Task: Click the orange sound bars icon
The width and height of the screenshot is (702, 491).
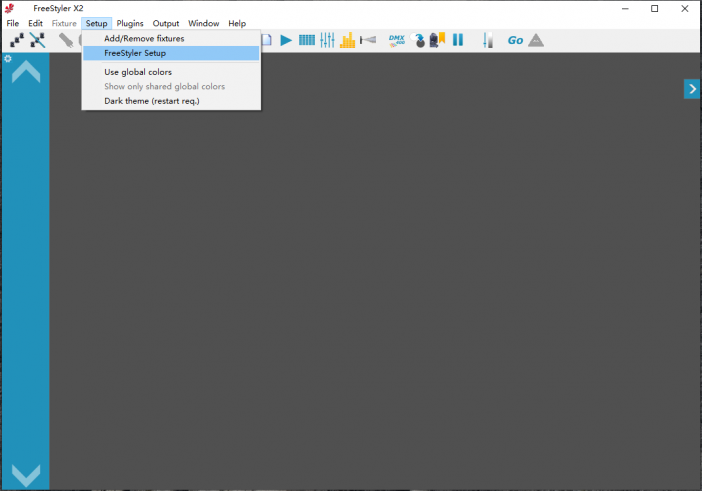Action: coord(348,40)
